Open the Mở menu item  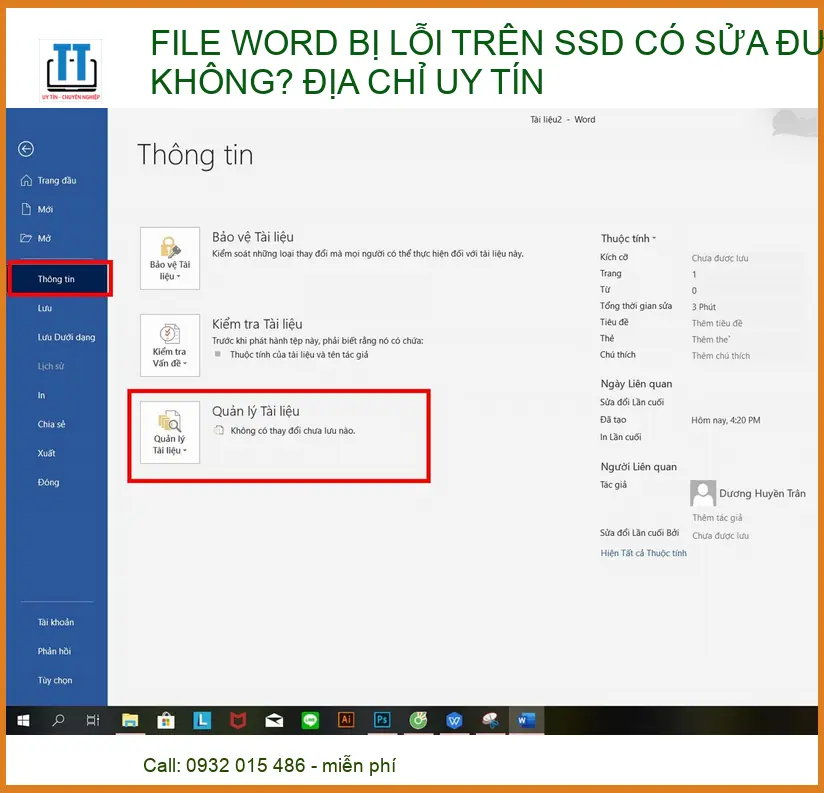point(44,239)
